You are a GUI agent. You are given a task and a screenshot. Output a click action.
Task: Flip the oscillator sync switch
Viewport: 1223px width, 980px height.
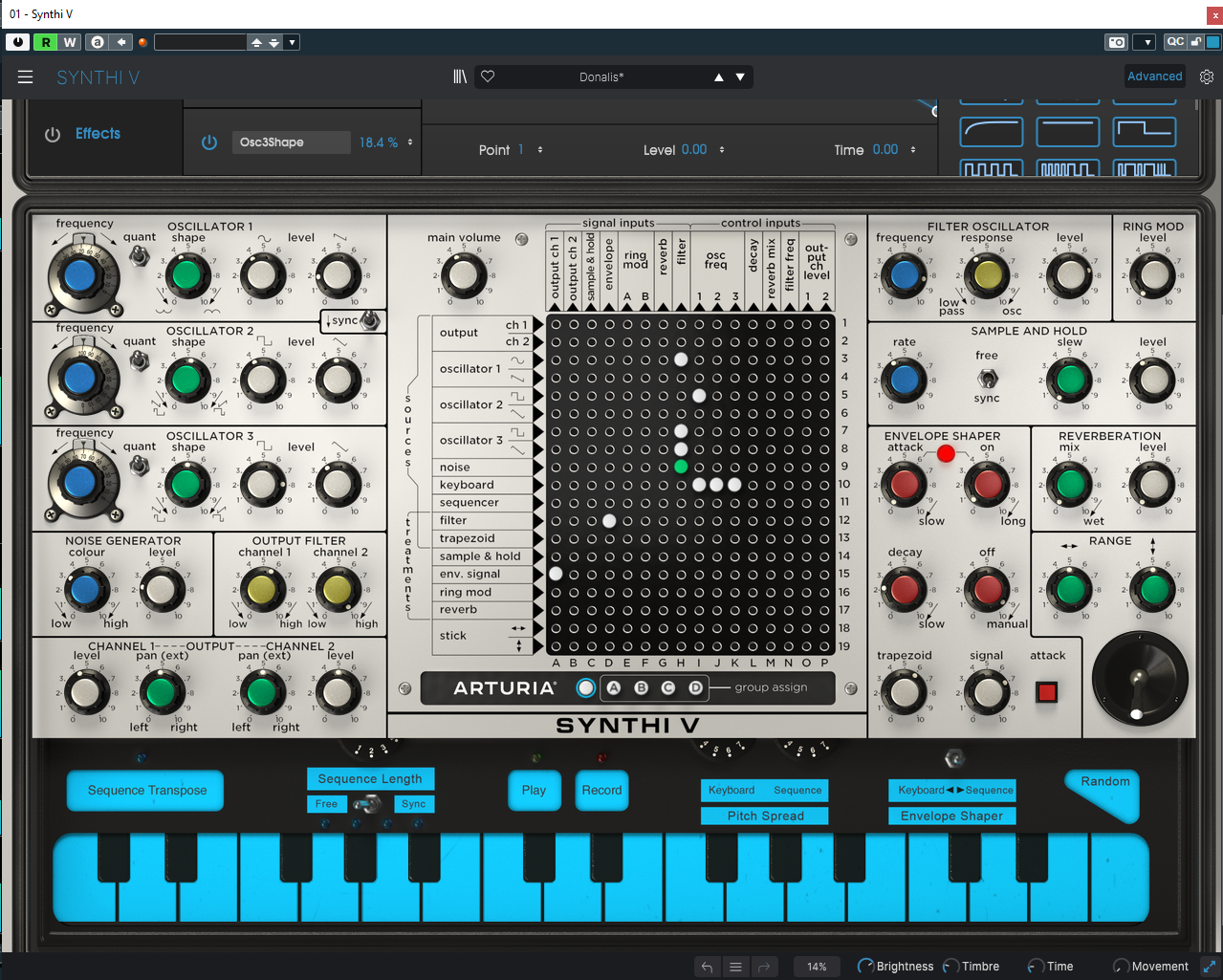[x=369, y=320]
